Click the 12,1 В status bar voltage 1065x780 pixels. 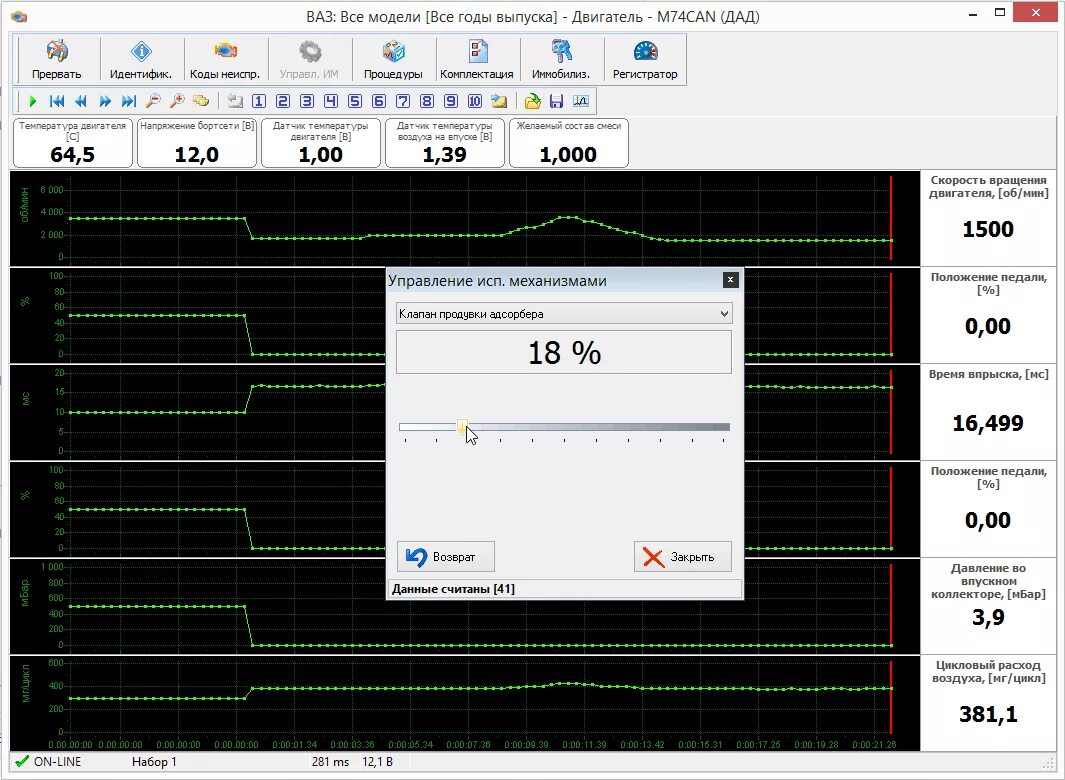coord(378,762)
